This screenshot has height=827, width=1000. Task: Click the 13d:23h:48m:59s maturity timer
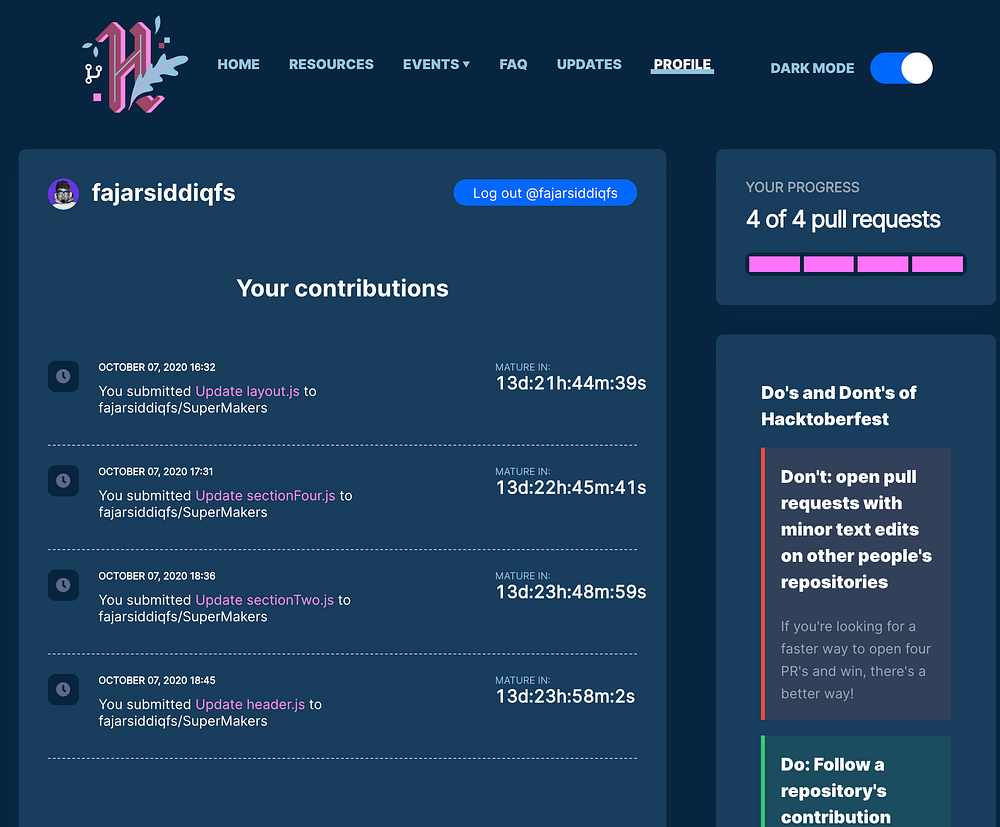[x=571, y=592]
